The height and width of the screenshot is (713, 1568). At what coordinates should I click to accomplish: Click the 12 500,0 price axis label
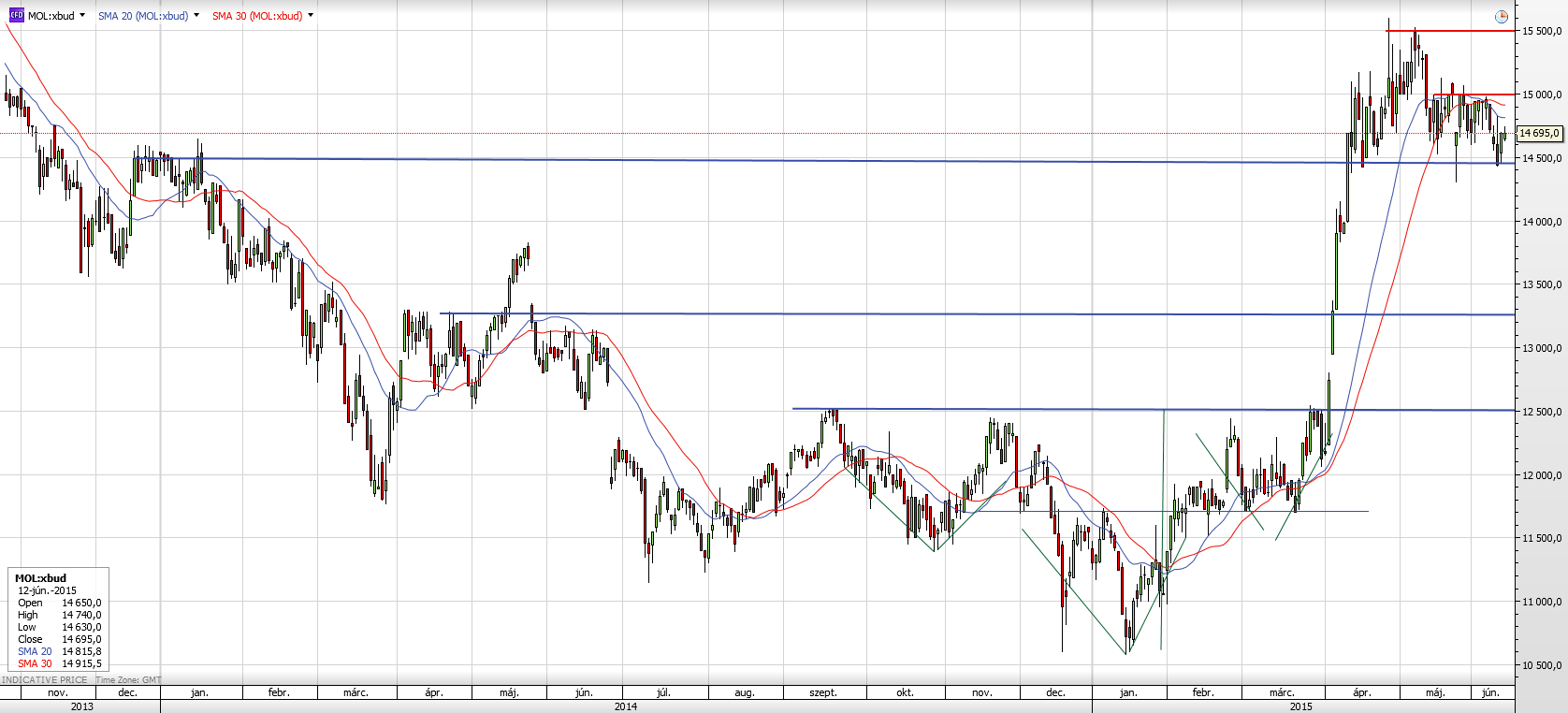tap(1542, 412)
